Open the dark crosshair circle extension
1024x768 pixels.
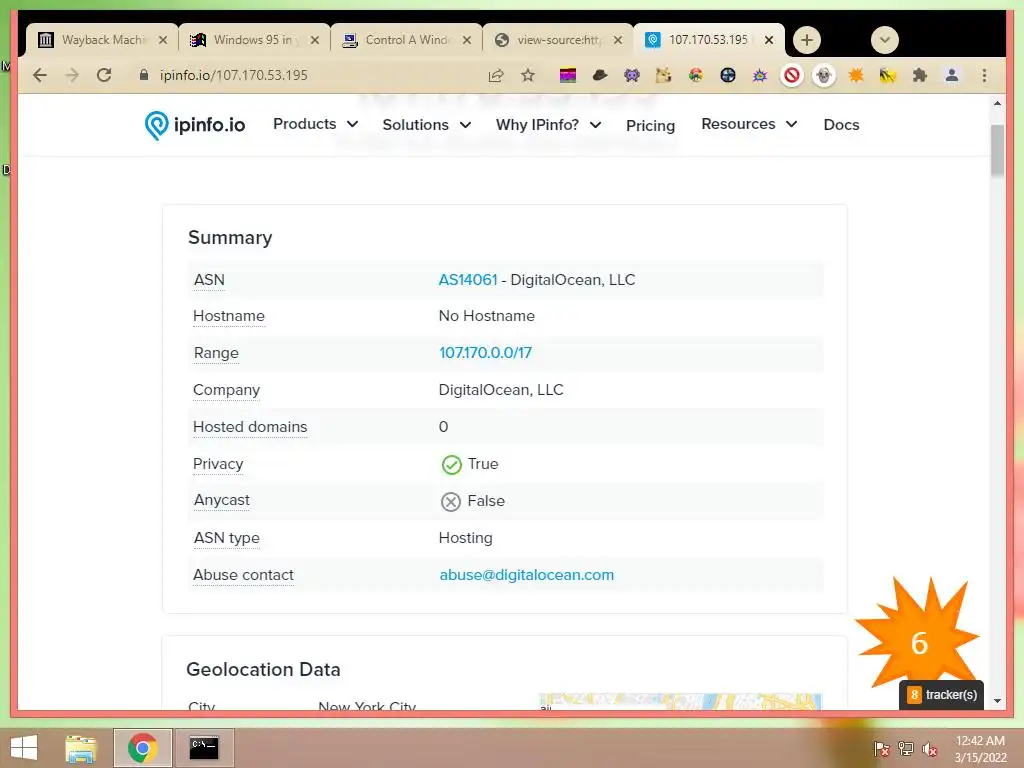pos(728,75)
